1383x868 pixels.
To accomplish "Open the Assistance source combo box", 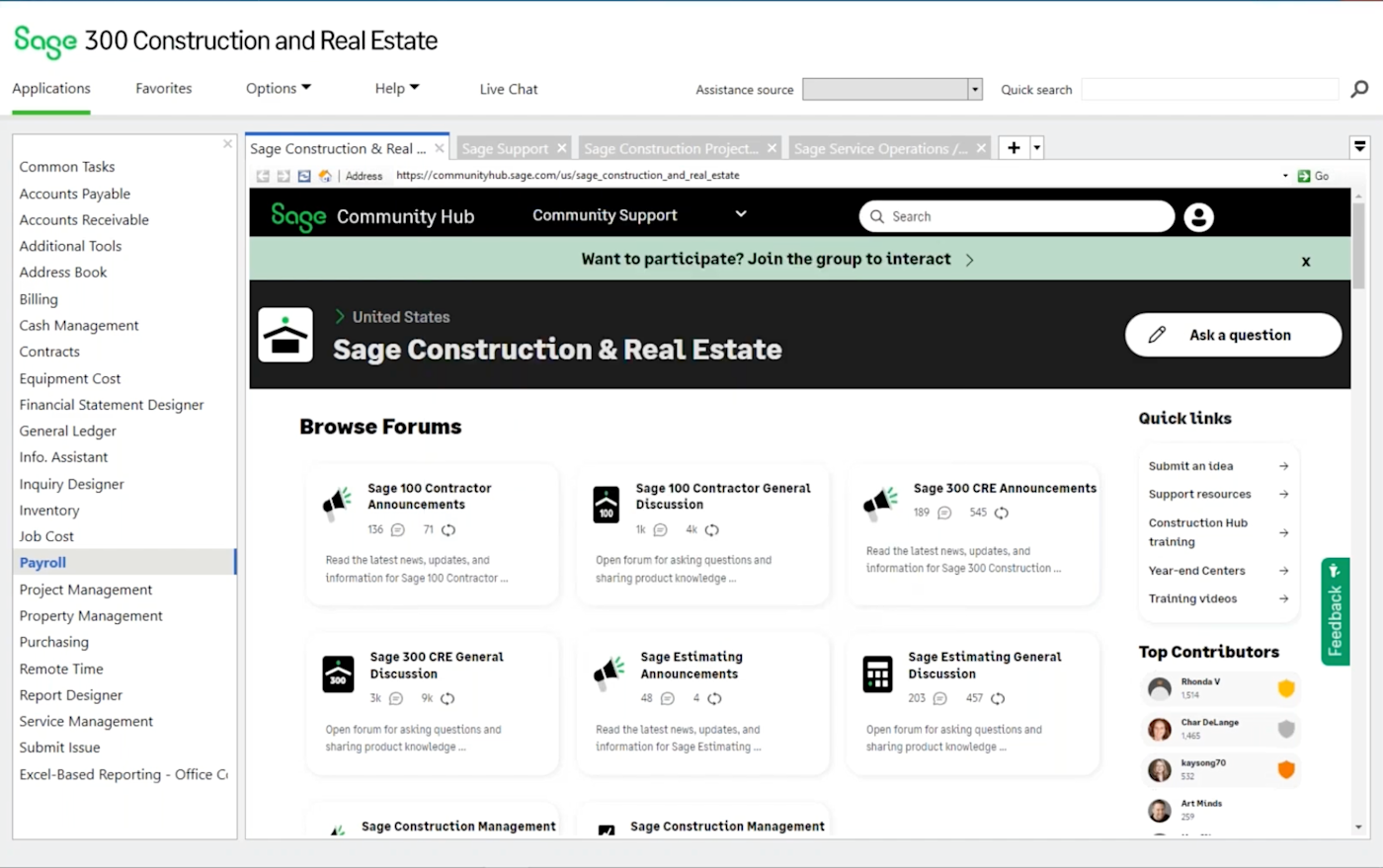I will tap(892, 89).
